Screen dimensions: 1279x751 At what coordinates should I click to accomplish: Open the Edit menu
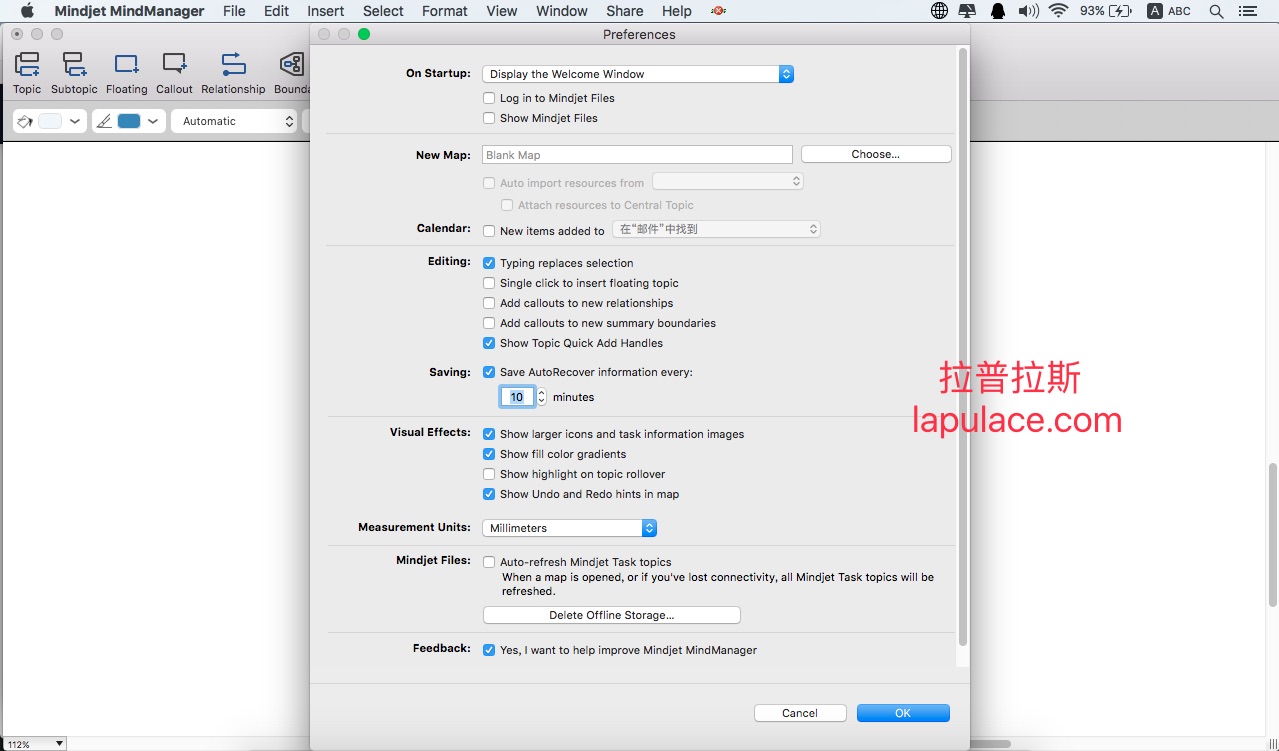pyautogui.click(x=276, y=11)
